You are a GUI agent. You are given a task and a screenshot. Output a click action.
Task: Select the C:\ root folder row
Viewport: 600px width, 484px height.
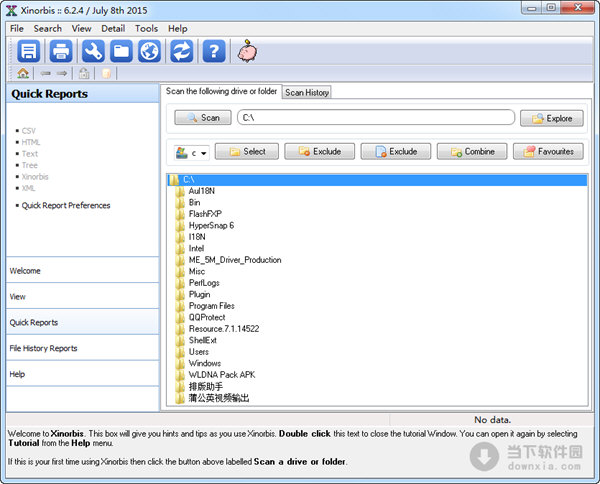tap(377, 180)
